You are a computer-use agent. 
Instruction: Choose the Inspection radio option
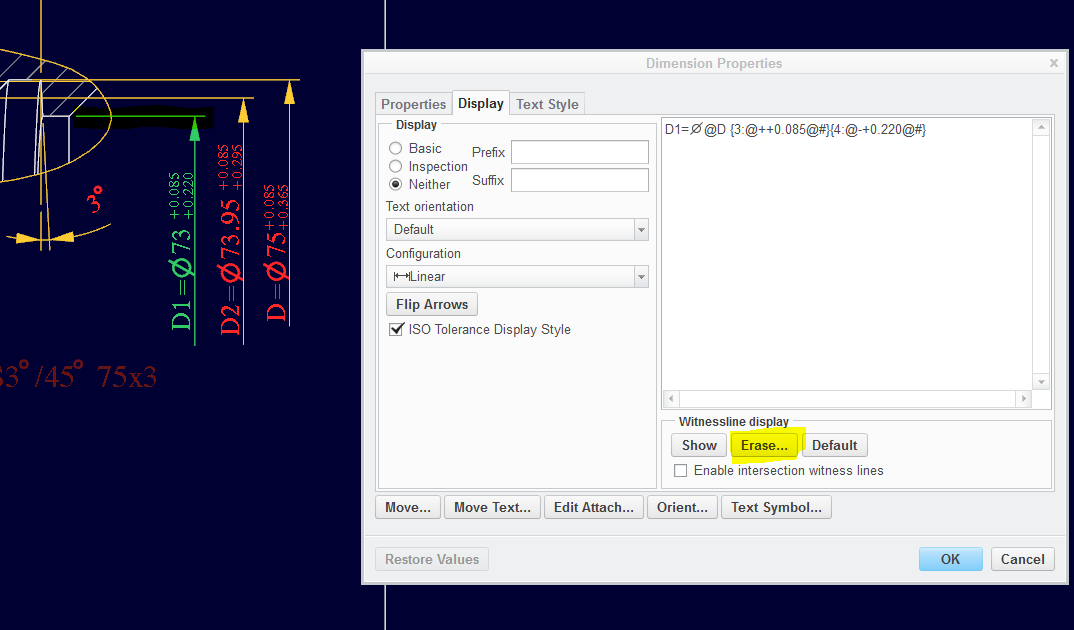pos(395,166)
